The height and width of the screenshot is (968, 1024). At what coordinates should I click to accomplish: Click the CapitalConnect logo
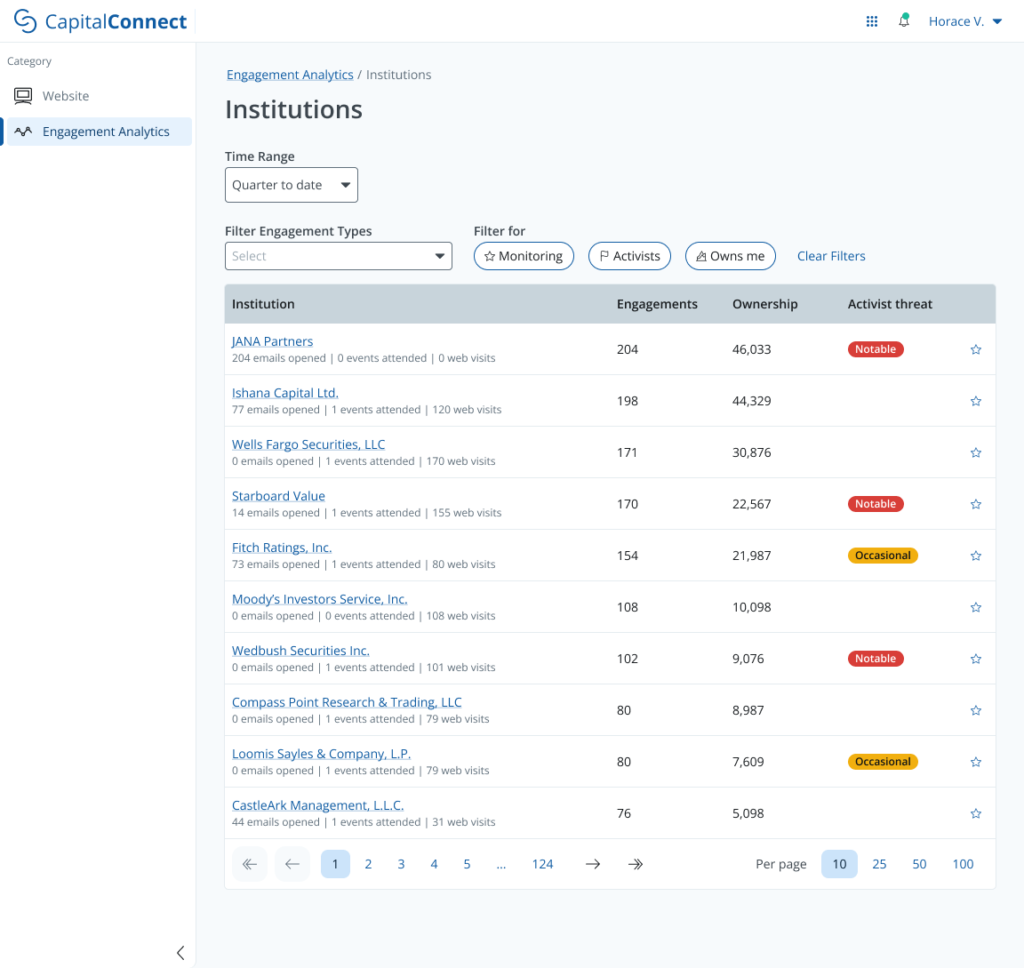coord(97,20)
